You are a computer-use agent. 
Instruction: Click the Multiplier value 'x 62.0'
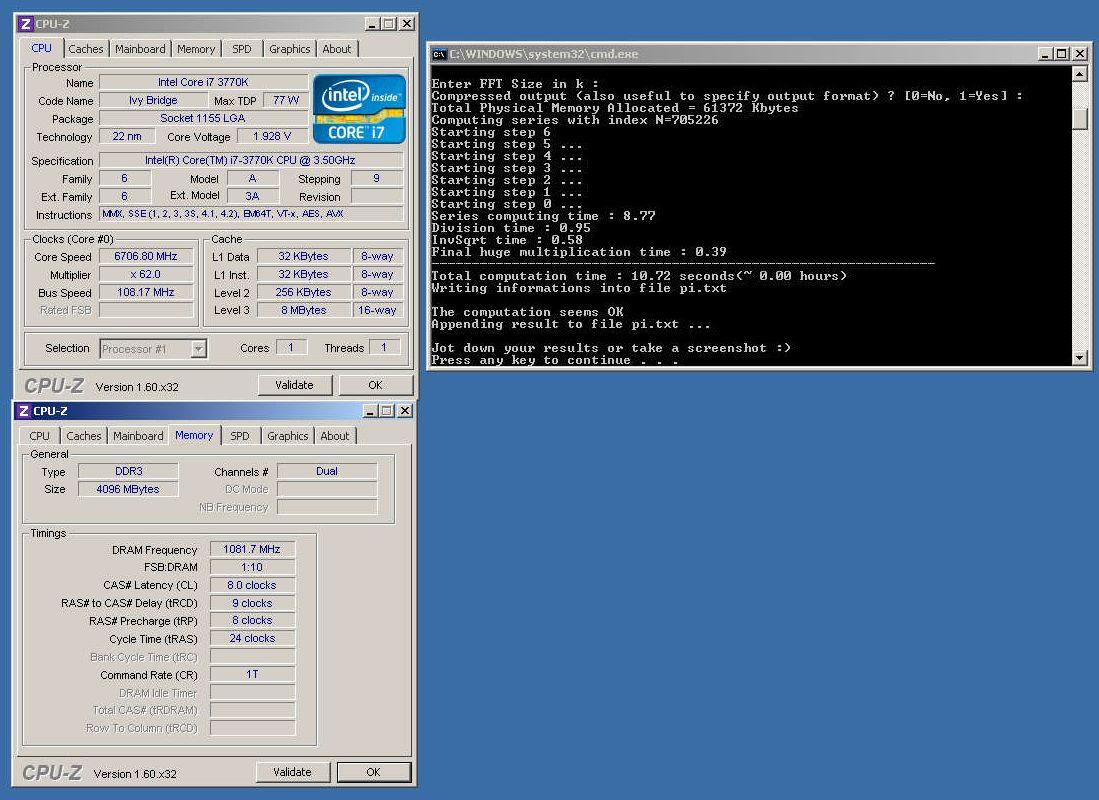click(146, 274)
